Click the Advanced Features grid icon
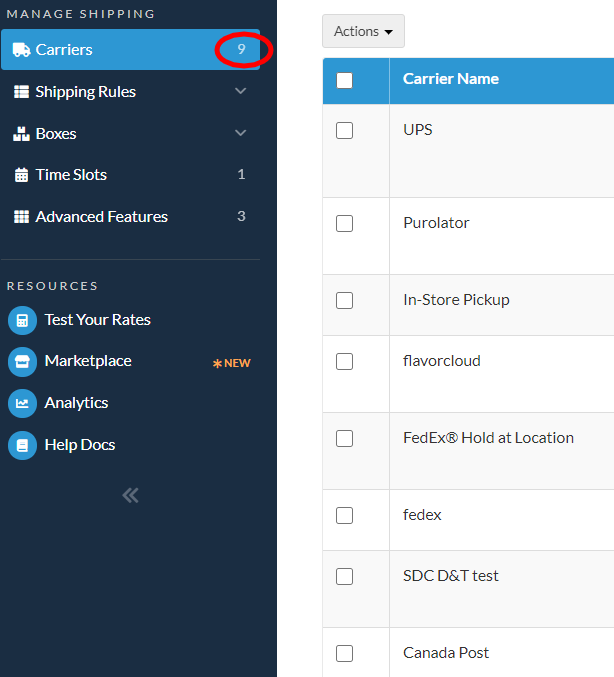The height and width of the screenshot is (677, 614). pos(21,217)
